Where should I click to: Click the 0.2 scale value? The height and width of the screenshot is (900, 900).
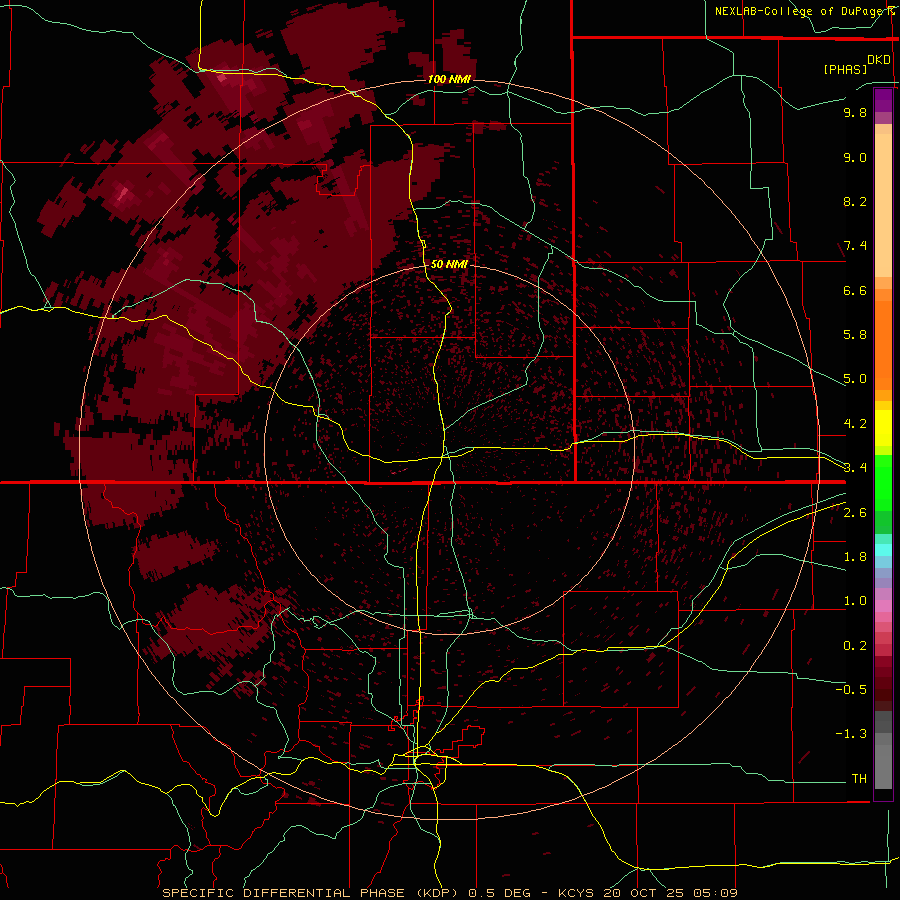coord(855,646)
